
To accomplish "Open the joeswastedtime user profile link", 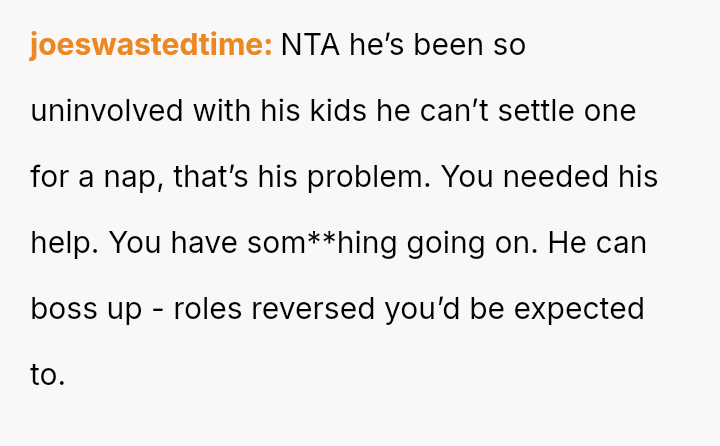I will 151,46.
